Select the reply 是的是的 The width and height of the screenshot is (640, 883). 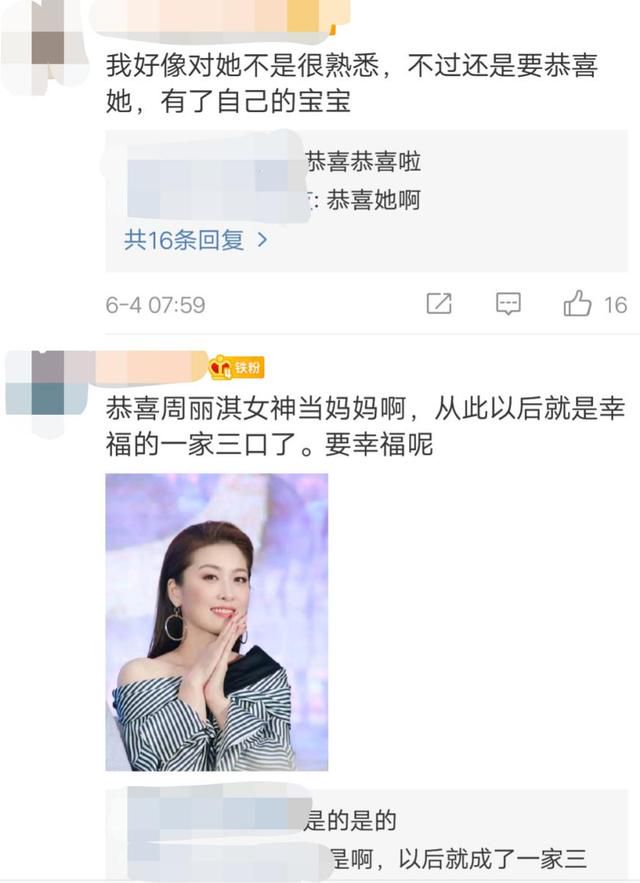350,821
